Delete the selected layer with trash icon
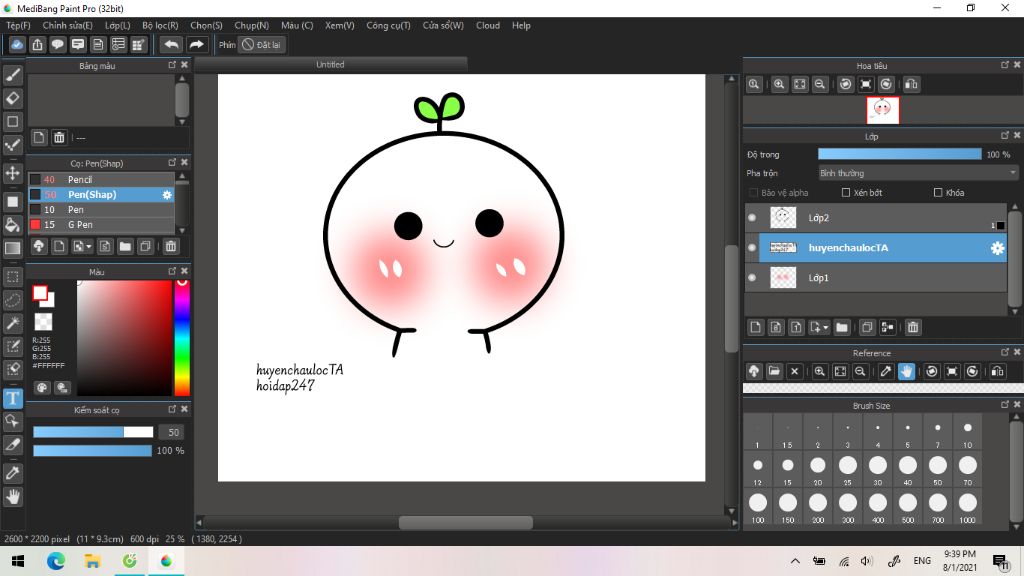1024x576 pixels. (913, 327)
